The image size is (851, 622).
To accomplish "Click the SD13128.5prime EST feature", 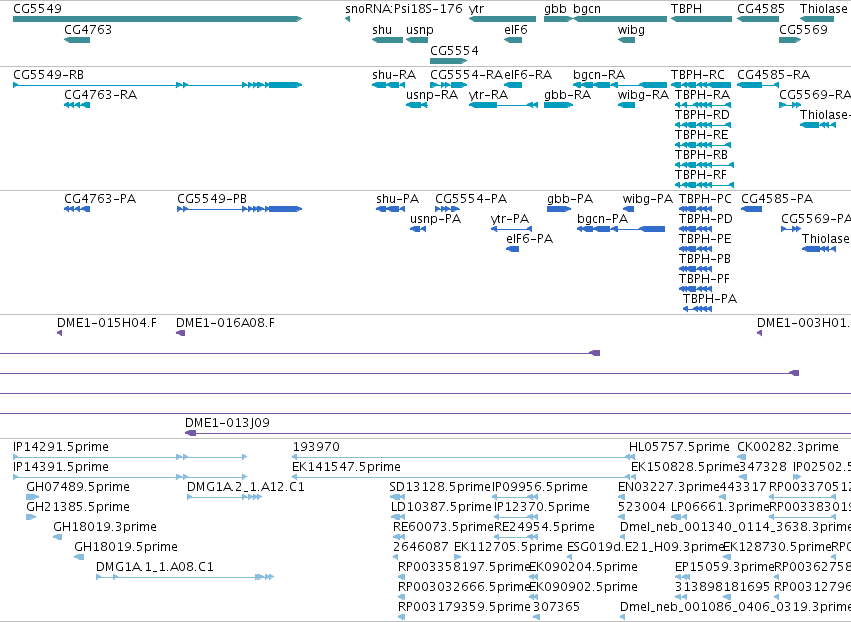I will click(x=397, y=497).
